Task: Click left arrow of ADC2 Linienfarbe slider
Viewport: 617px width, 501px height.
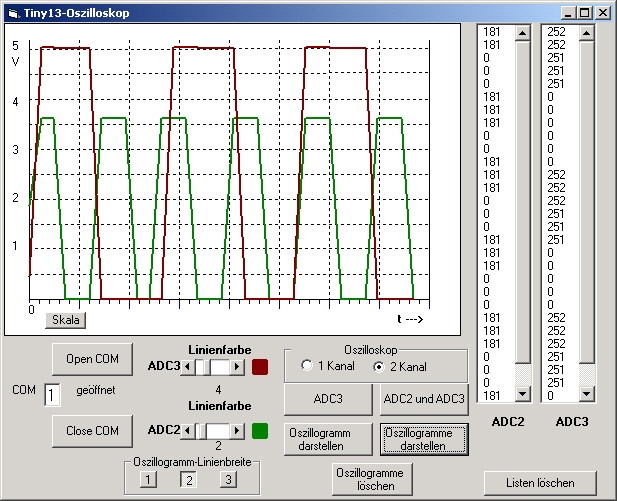Action: (184, 431)
